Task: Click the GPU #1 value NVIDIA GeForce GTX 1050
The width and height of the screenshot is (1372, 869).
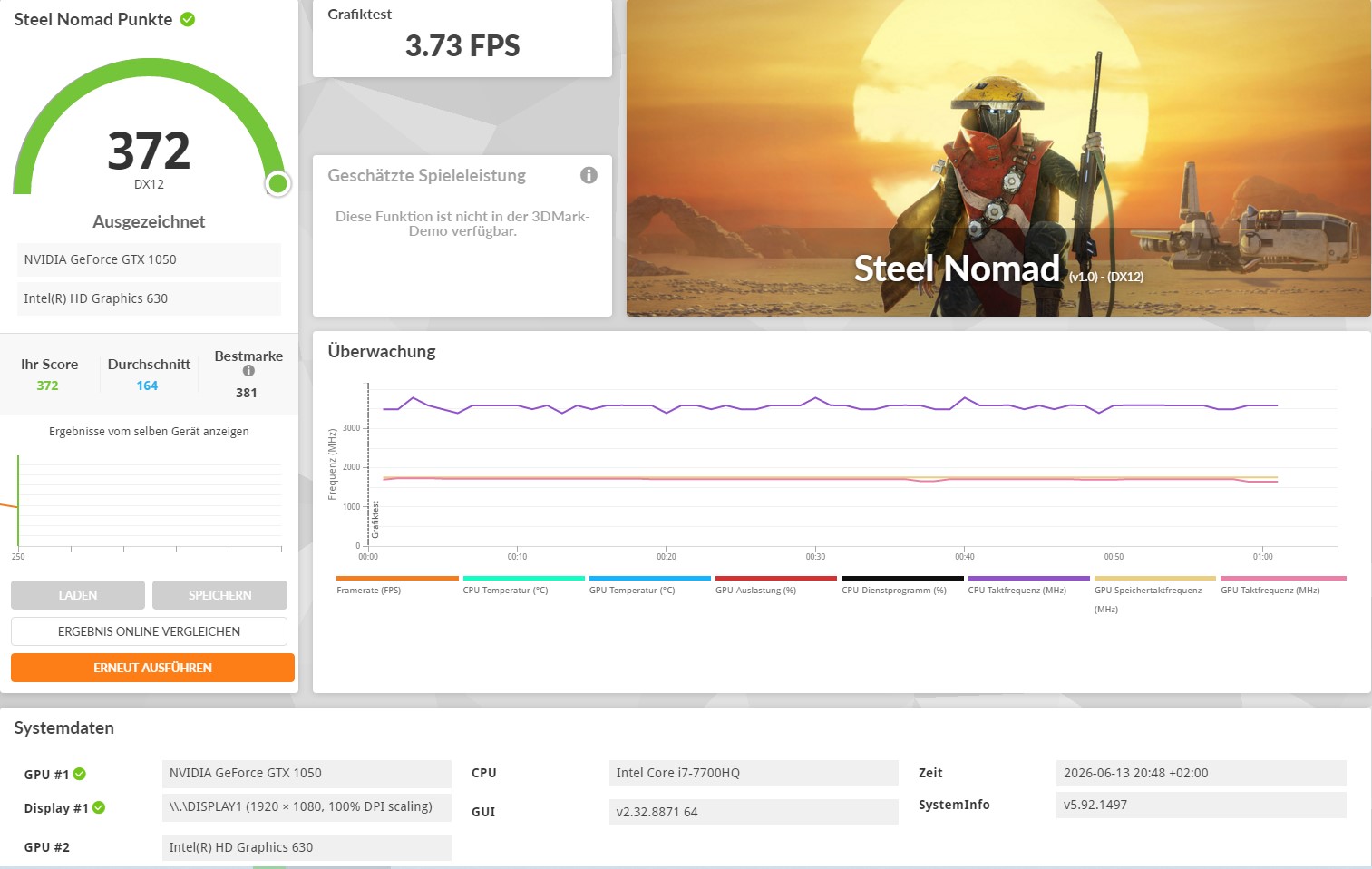Action: tap(307, 774)
